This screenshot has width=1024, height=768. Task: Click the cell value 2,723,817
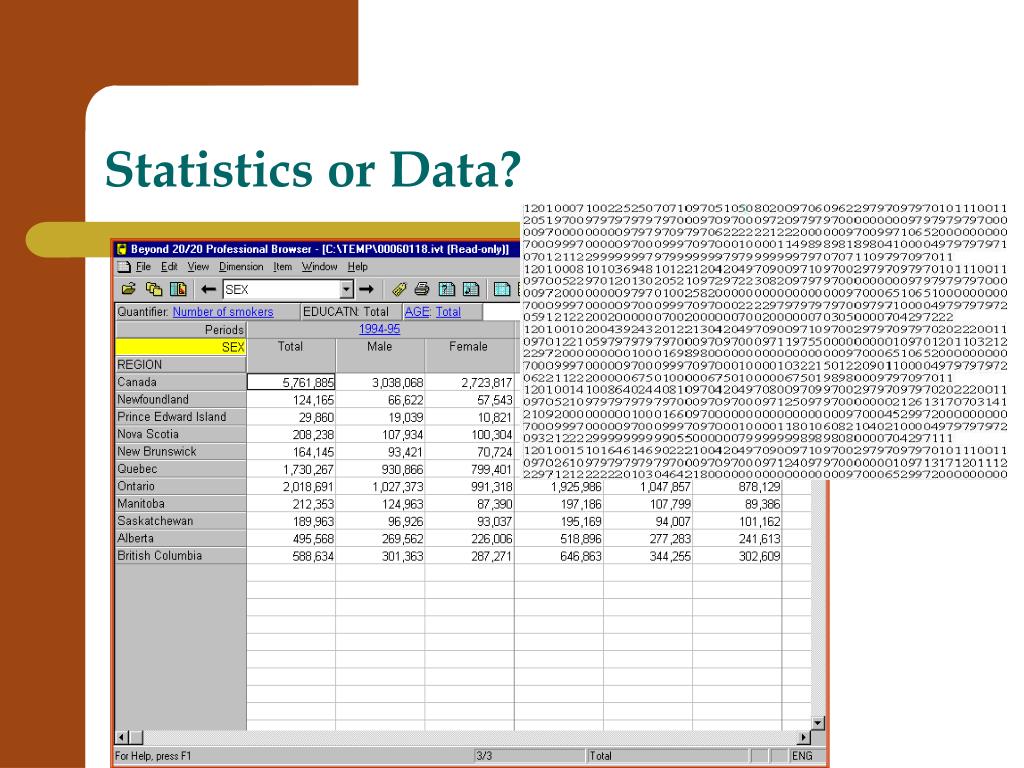pos(470,382)
